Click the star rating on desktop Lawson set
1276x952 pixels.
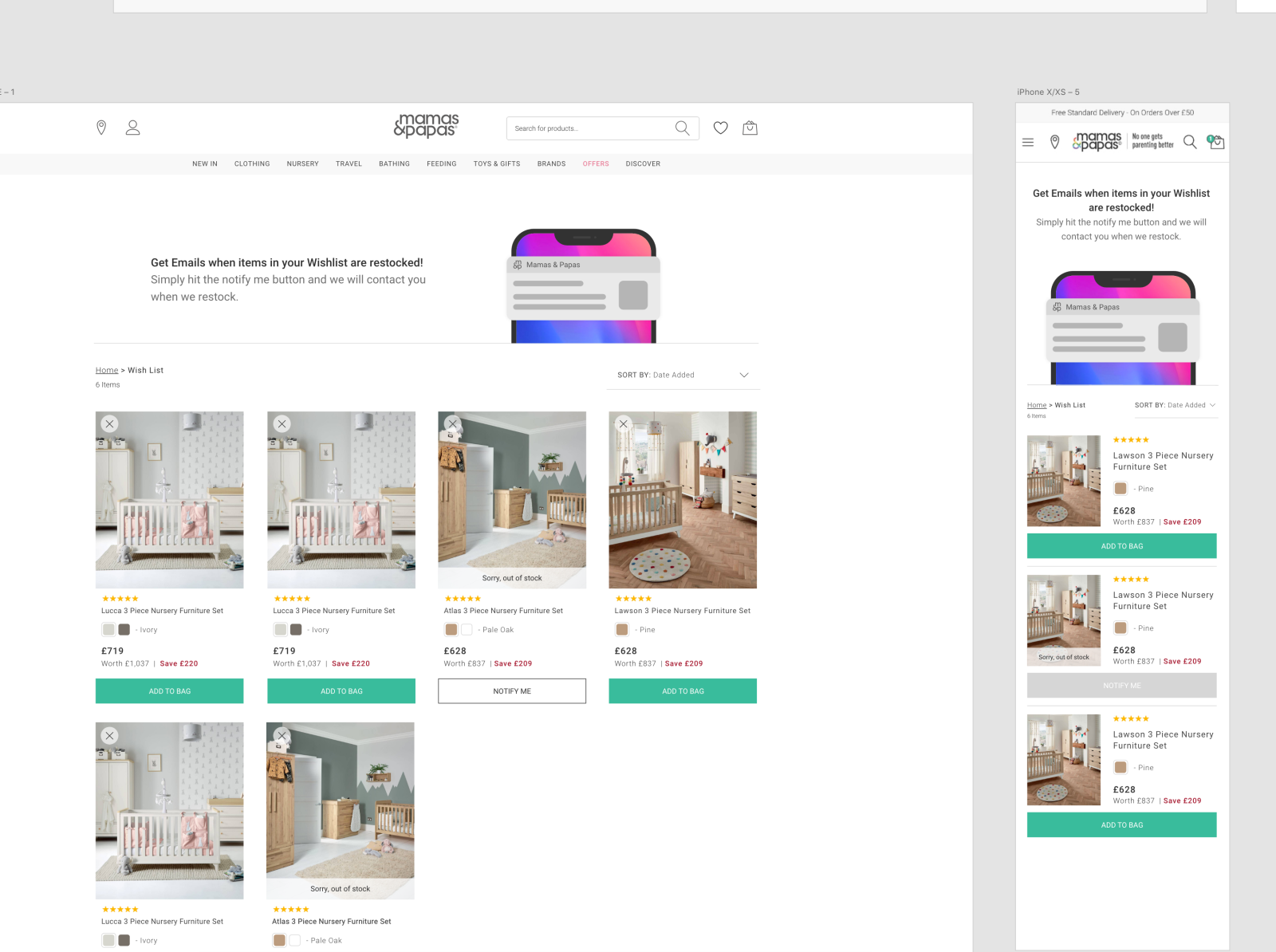(633, 599)
